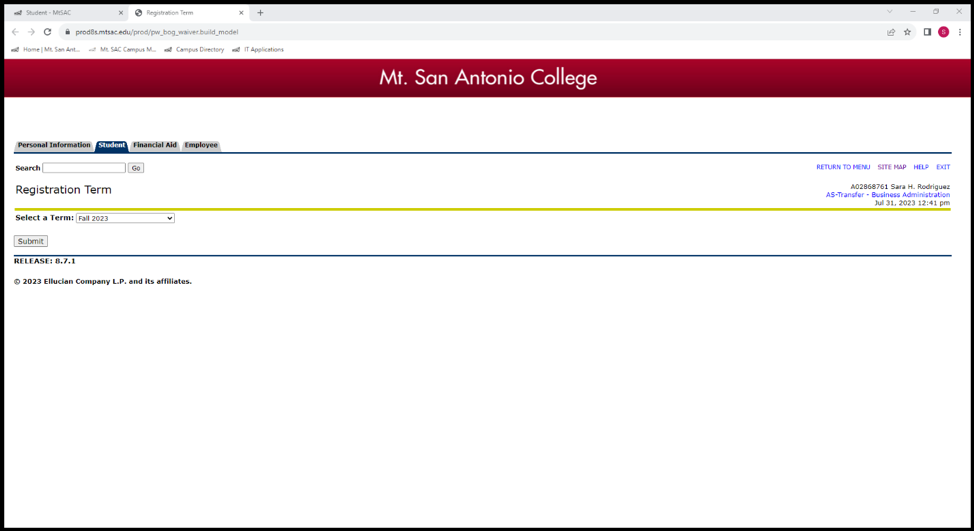Click the Ellucian Company copyright text
The height and width of the screenshot is (531, 974).
click(x=102, y=281)
